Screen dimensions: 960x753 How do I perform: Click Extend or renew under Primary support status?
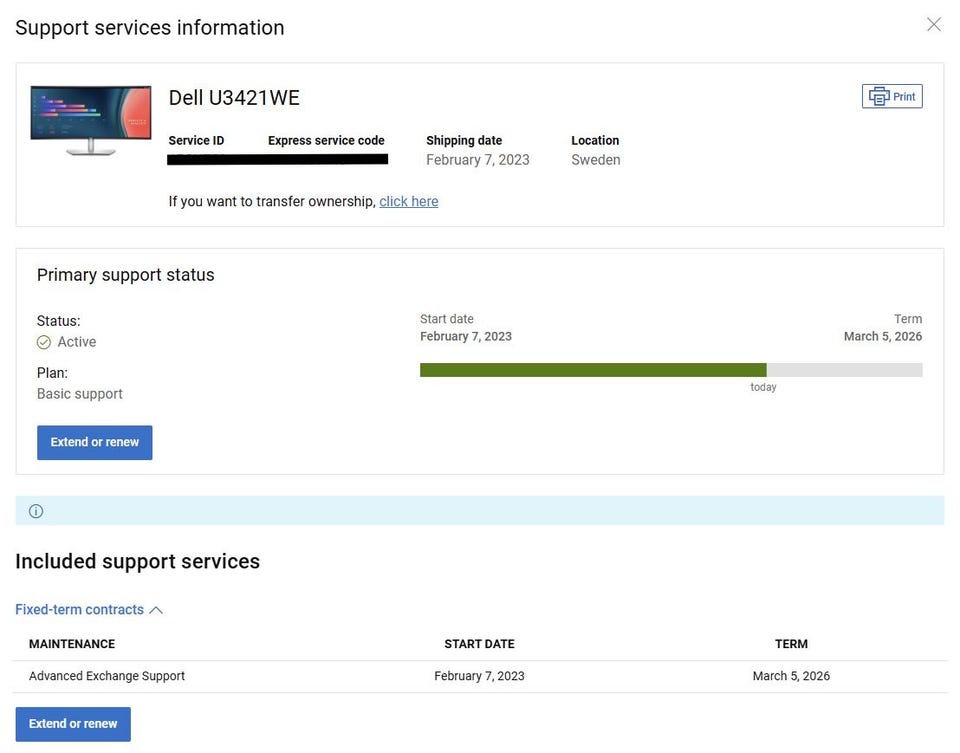pos(94,442)
